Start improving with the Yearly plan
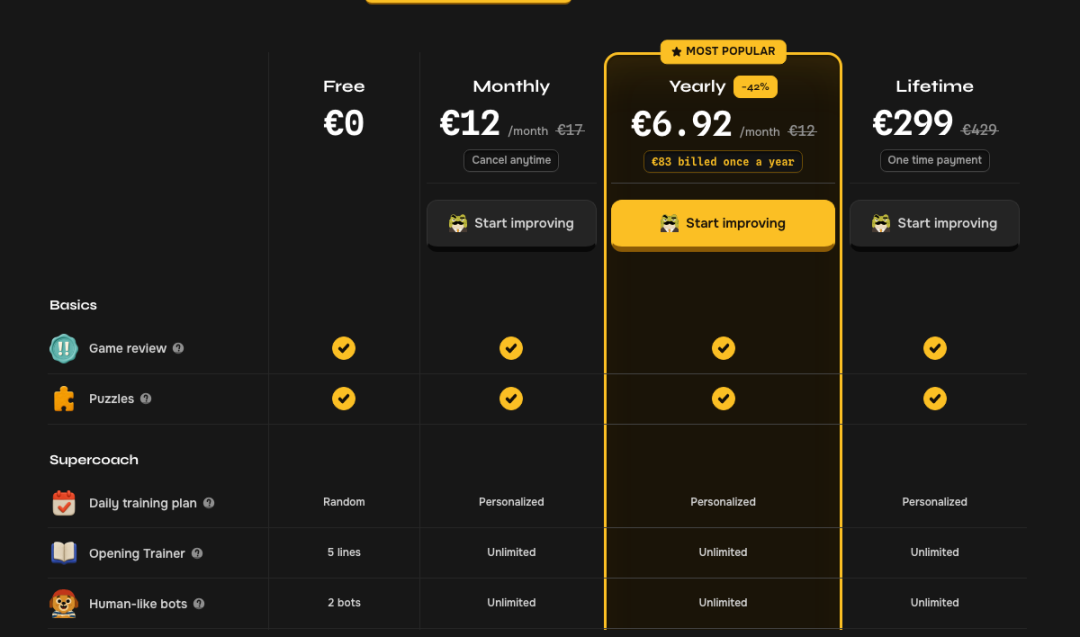Screen dimensions: 1080x637 (x=723, y=224)
